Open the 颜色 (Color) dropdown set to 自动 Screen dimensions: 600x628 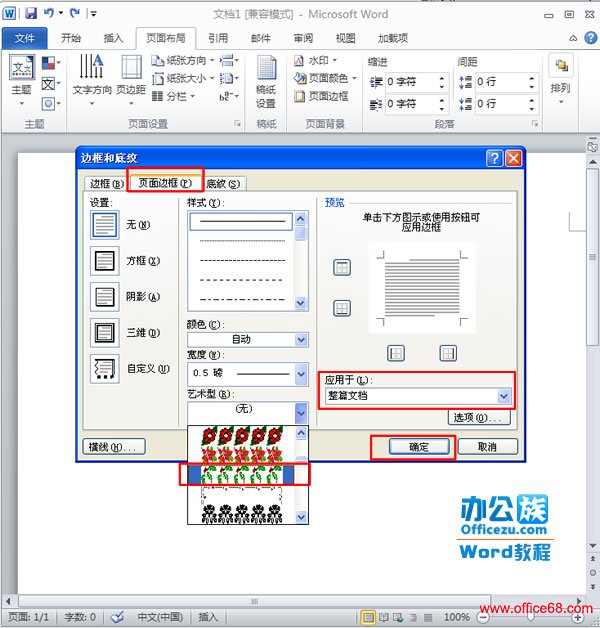[x=301, y=340]
